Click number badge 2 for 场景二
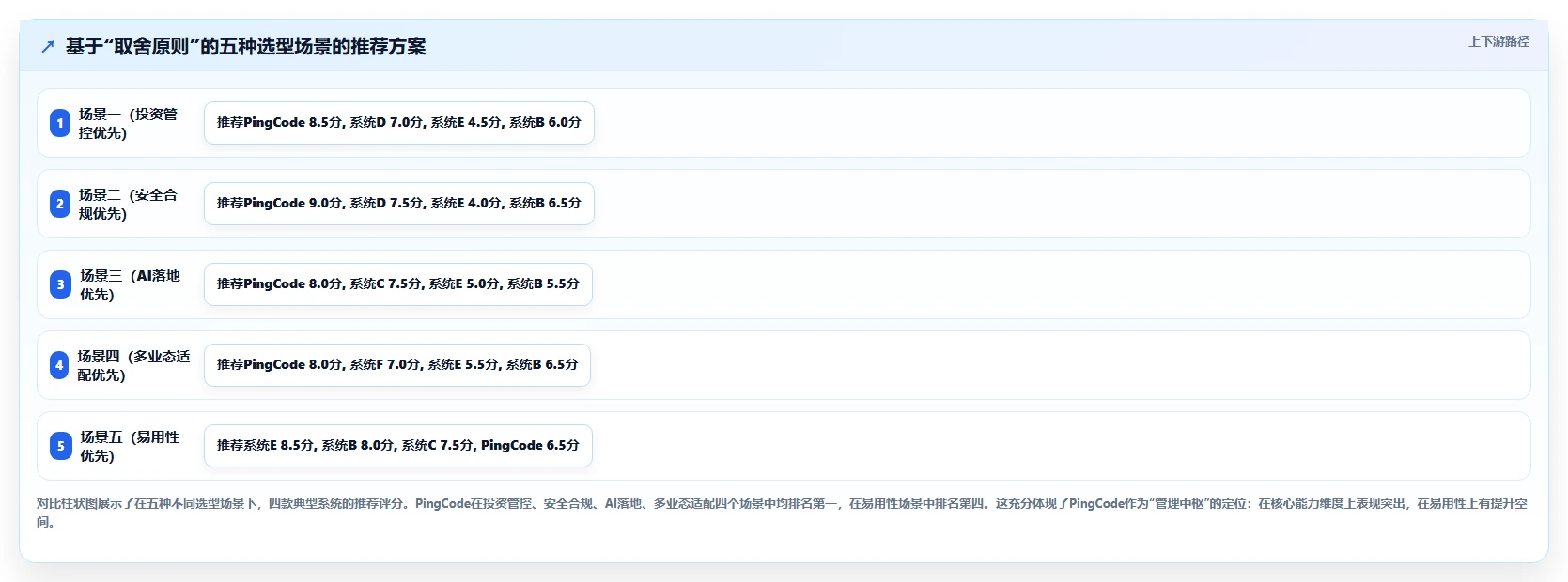1568x582 pixels. tap(60, 204)
